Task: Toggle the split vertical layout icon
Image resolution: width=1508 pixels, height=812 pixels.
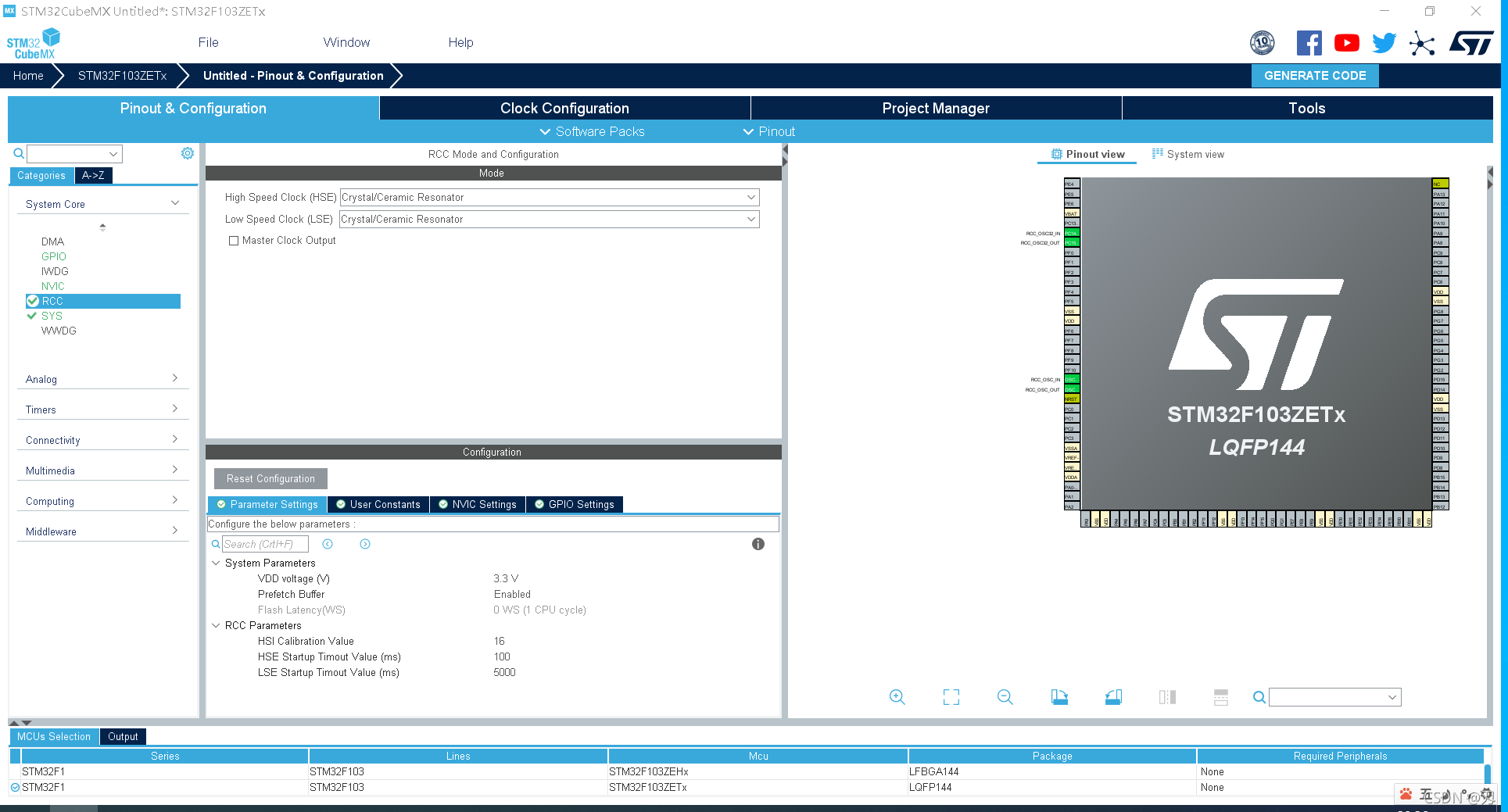Action: tap(1167, 697)
